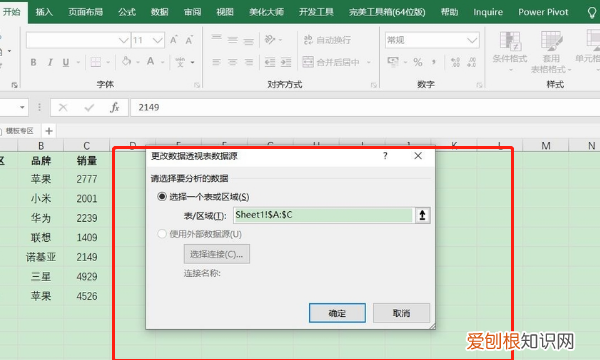The image size is (600, 360).
Task: Click the phonetic guide 文 icon
Action: click(180, 62)
